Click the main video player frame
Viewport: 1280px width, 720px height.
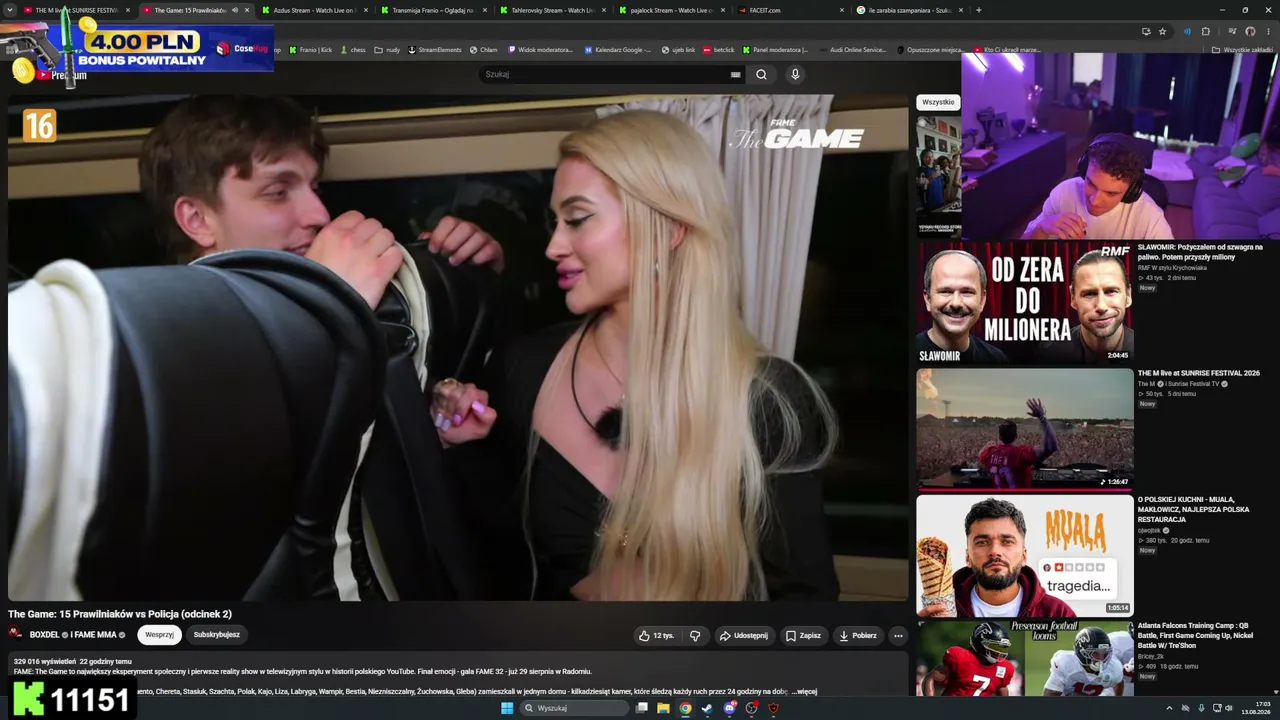458,347
